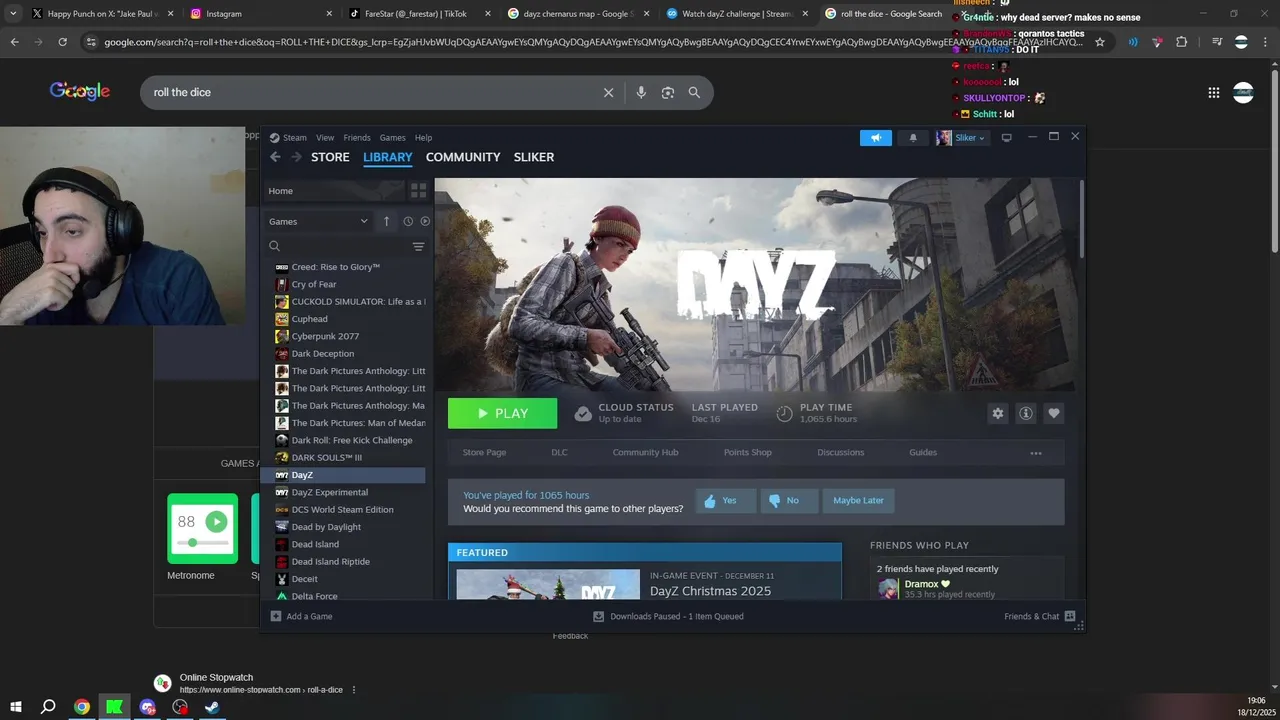This screenshot has height=720, width=1280.
Task: Open Chrome extensions puzzle icon
Action: [1182, 42]
